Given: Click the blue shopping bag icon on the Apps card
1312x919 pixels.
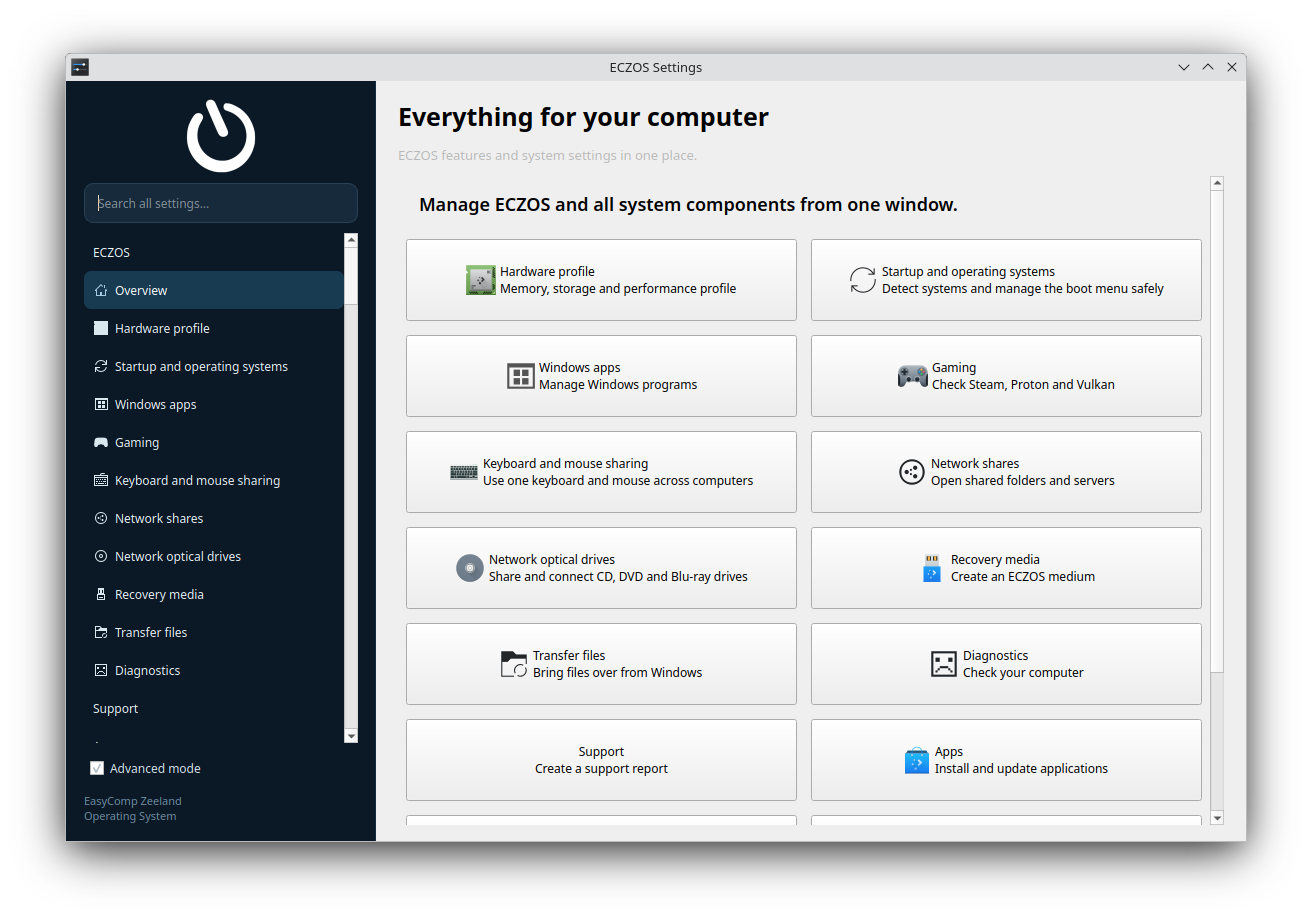Looking at the screenshot, I should 917,760.
